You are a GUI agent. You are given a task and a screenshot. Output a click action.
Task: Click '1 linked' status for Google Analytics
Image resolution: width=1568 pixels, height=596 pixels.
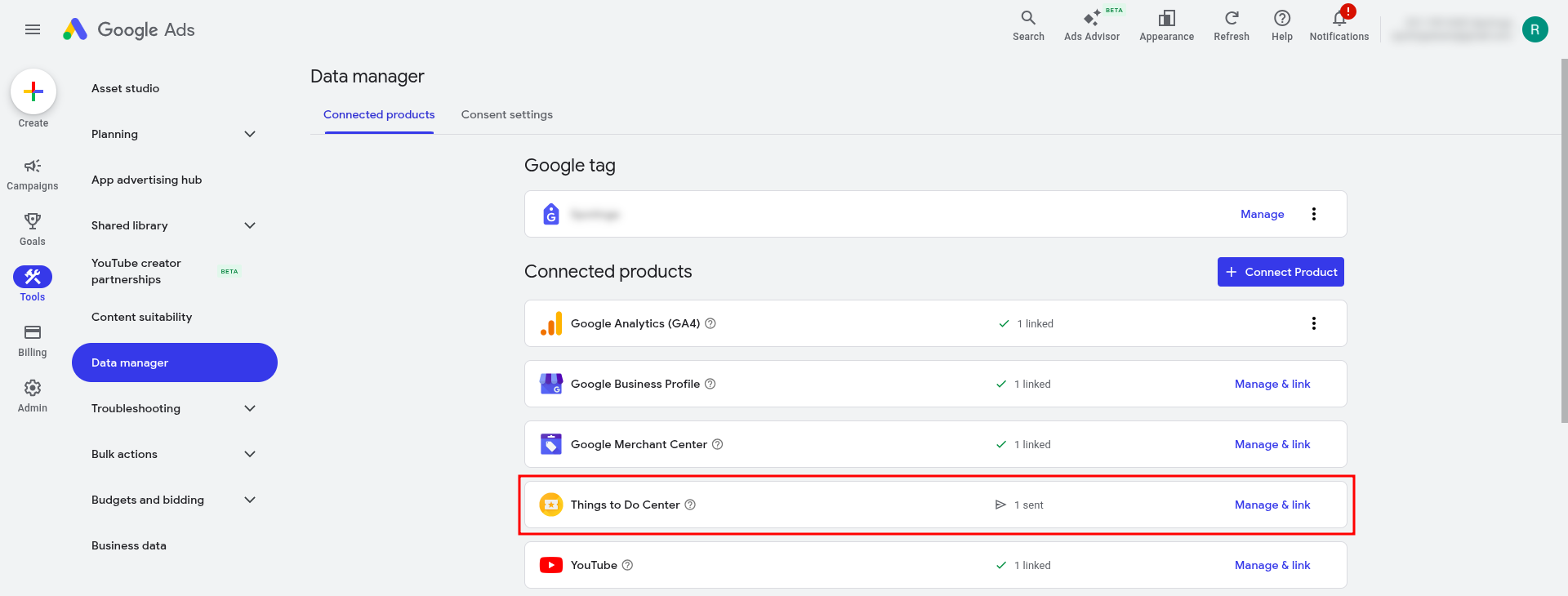point(1026,323)
